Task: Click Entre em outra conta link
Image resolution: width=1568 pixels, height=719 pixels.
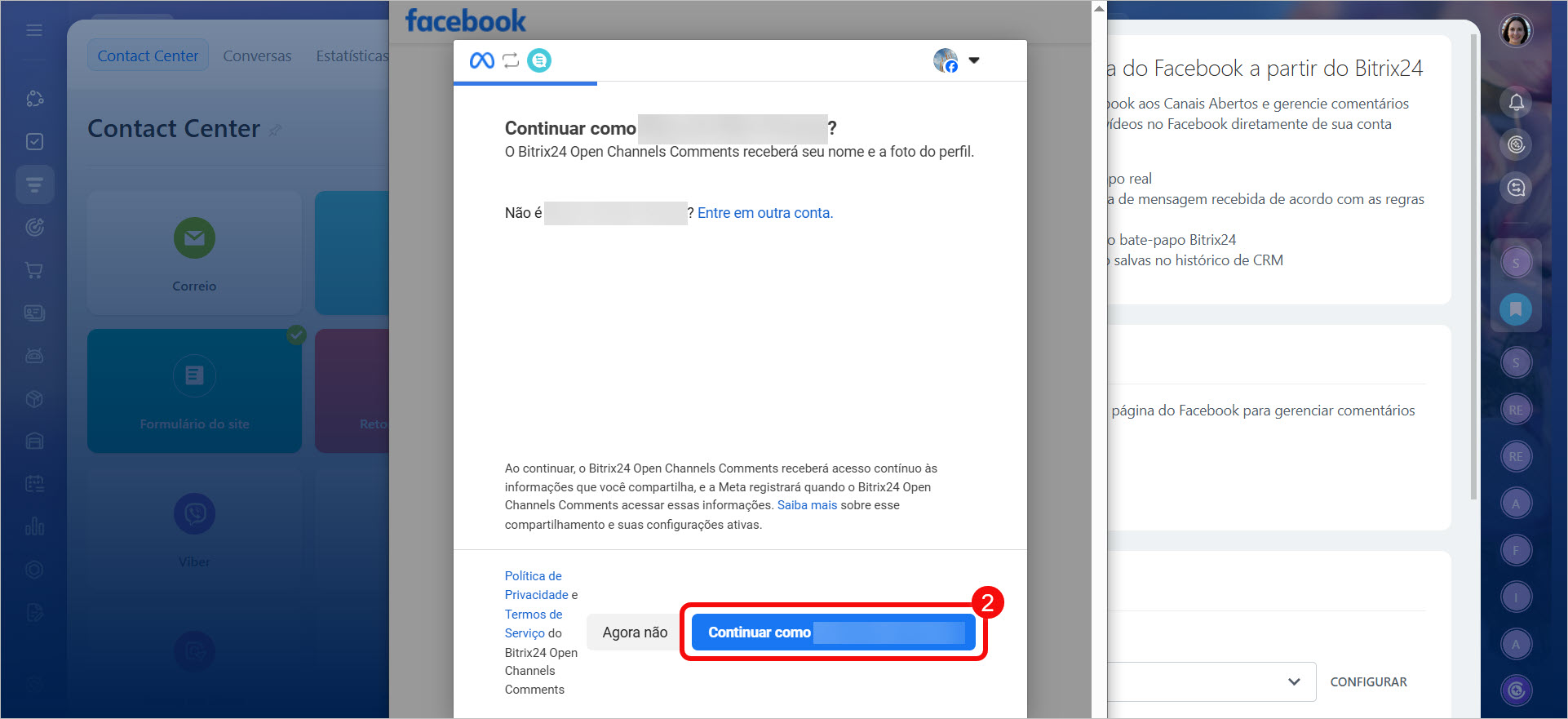Action: 765,213
